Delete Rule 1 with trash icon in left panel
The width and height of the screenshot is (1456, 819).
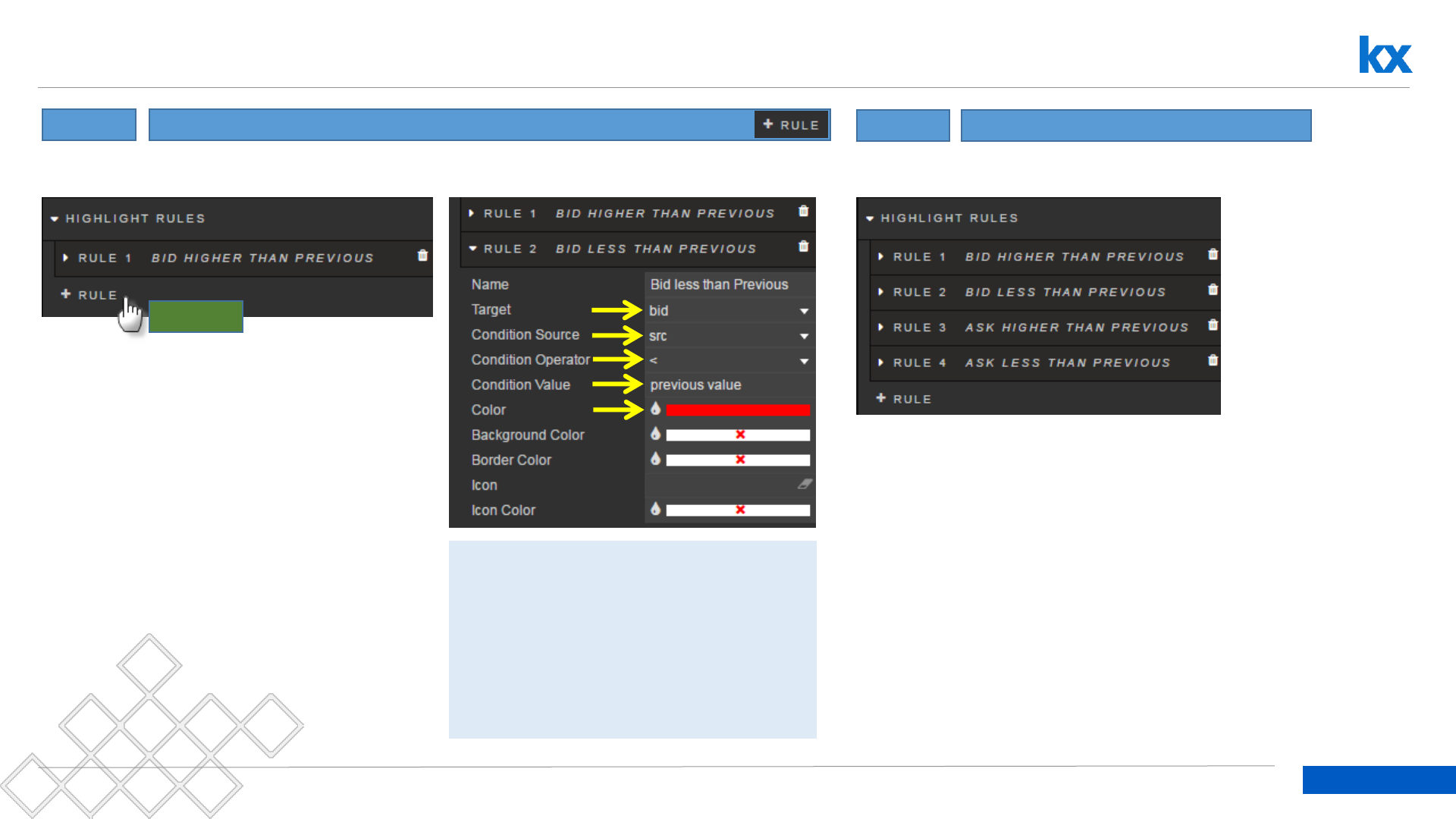click(422, 256)
